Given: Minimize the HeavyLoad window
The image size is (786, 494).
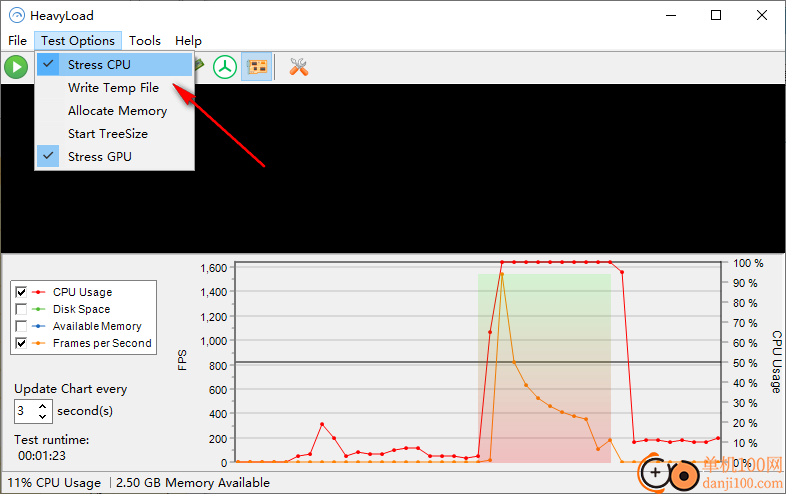Looking at the screenshot, I should click(x=671, y=16).
